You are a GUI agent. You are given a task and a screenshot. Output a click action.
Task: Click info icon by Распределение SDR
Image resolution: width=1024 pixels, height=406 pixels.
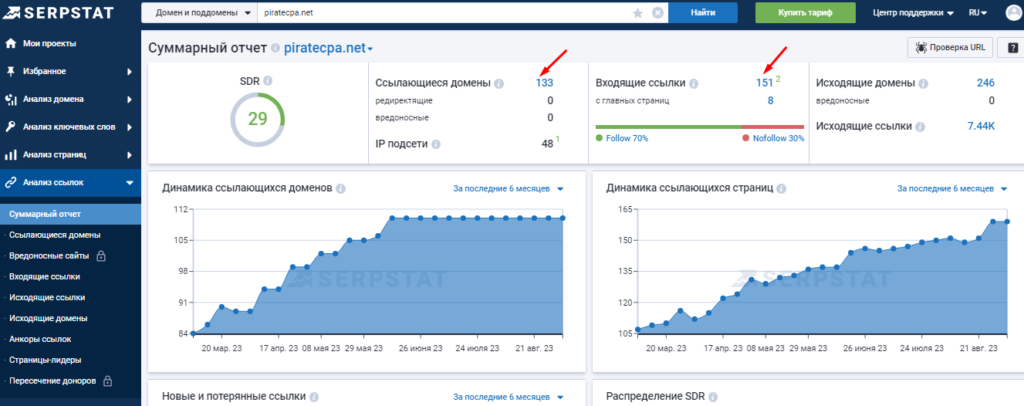[712, 397]
